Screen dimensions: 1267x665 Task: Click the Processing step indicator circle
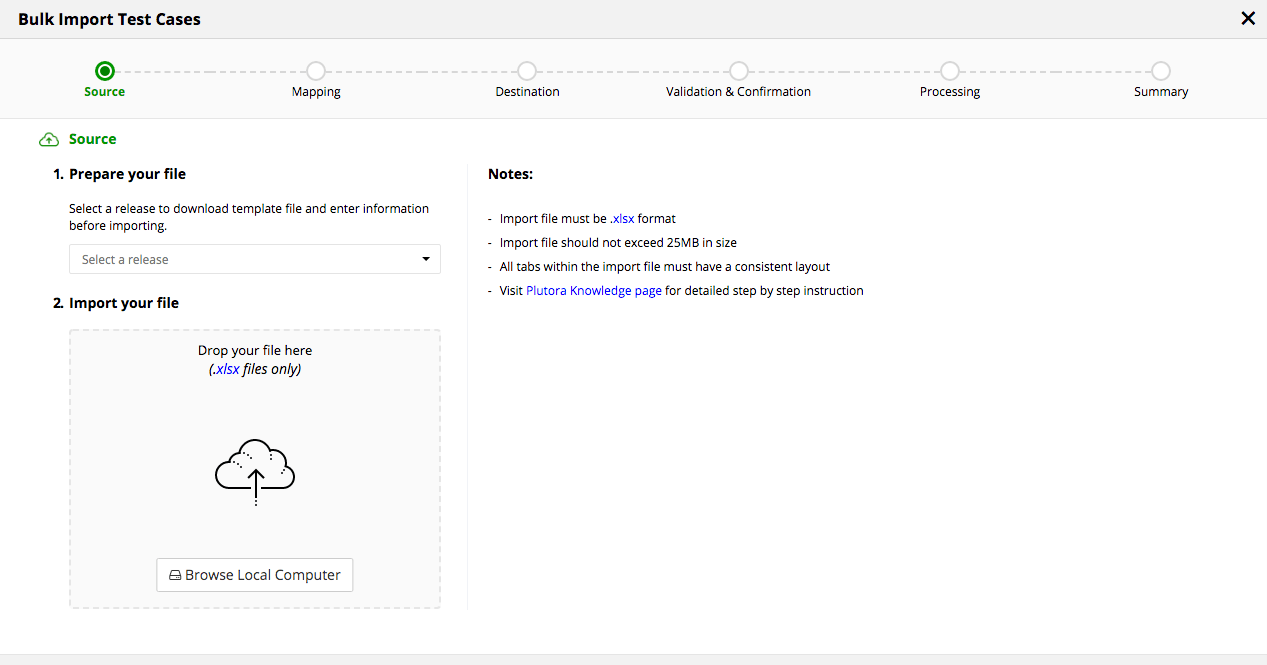(x=949, y=71)
